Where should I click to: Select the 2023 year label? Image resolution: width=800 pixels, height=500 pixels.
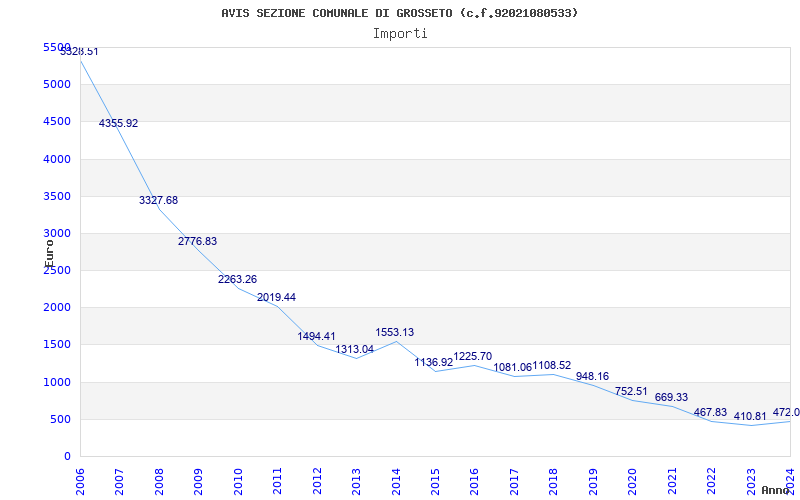(x=751, y=482)
